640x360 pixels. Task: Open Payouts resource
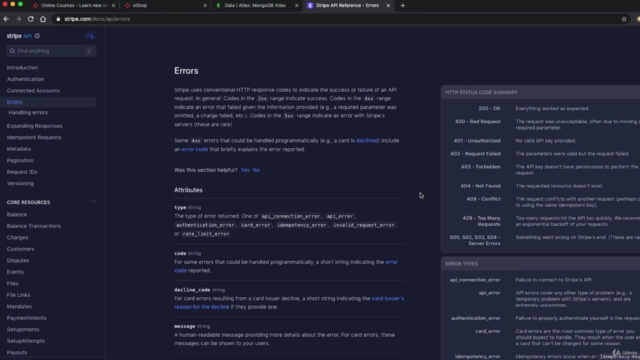[x=17, y=352]
